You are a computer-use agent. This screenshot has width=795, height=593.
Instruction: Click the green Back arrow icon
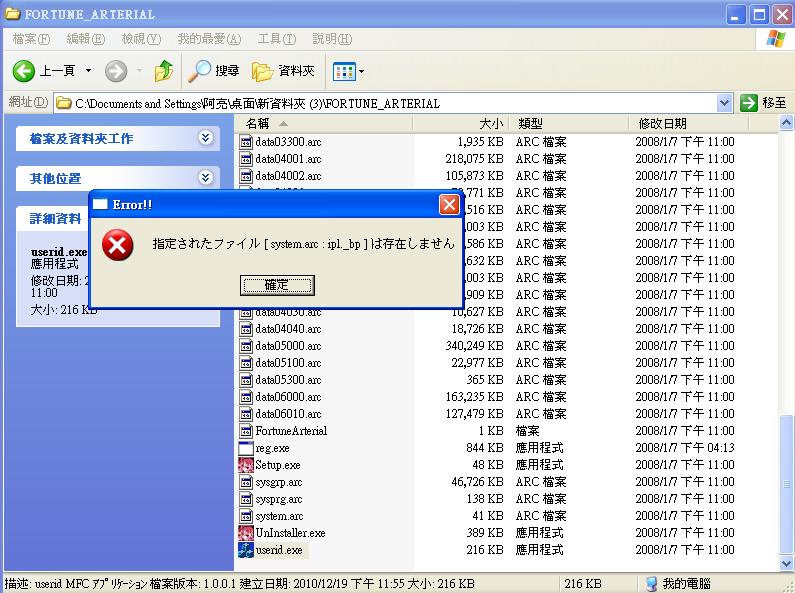tap(23, 71)
